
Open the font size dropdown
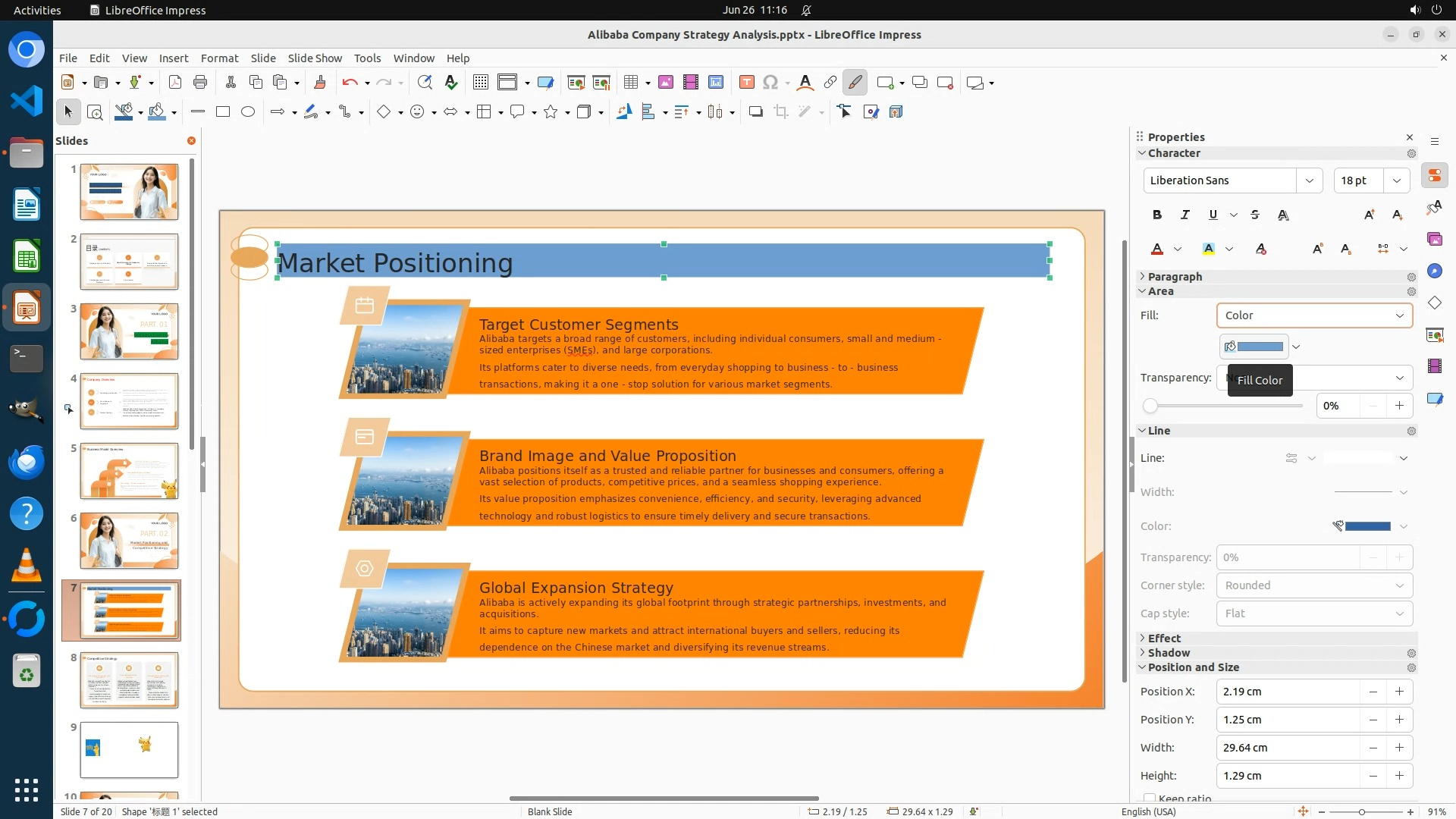1396,180
